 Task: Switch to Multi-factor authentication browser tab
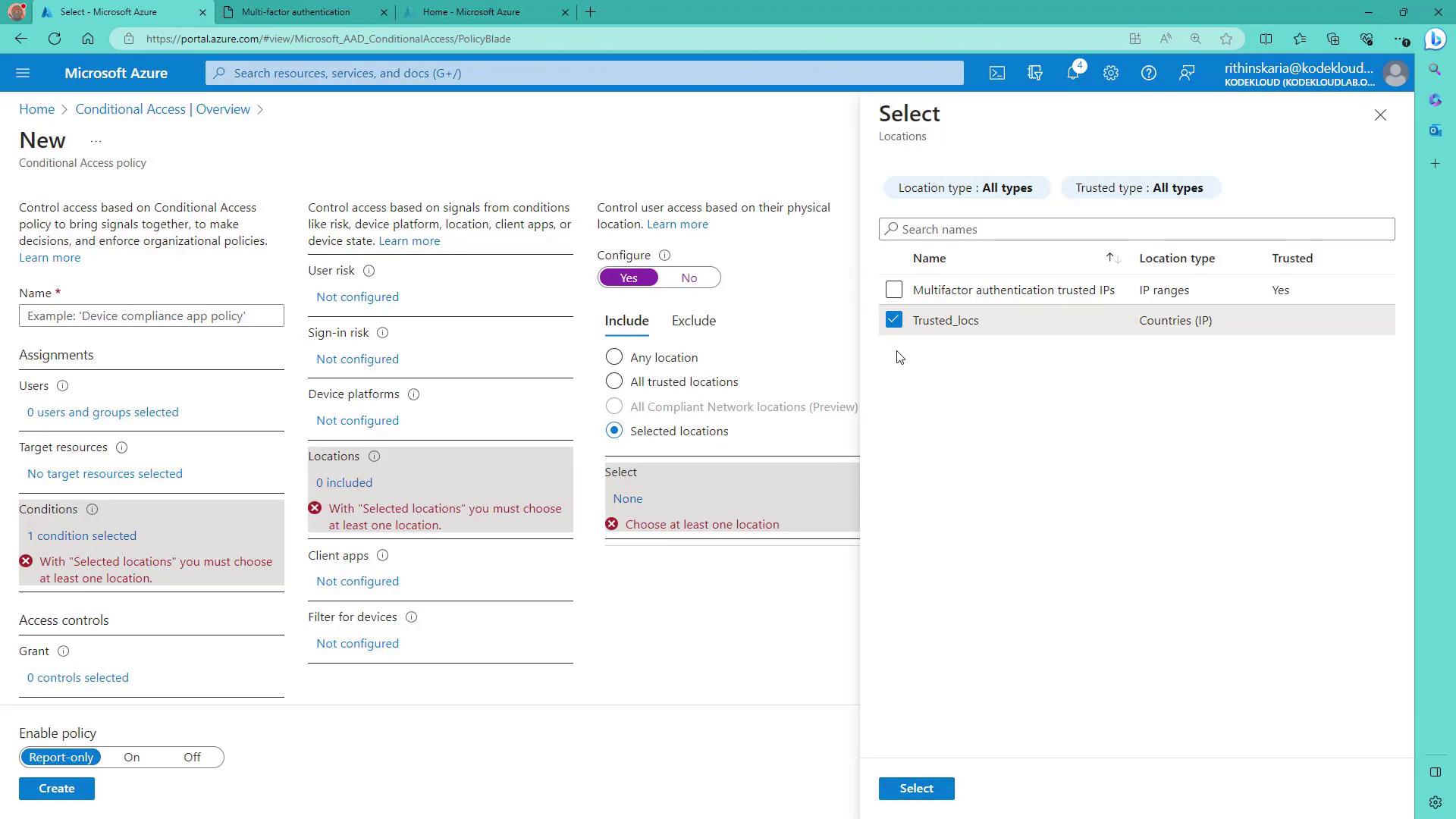click(296, 12)
